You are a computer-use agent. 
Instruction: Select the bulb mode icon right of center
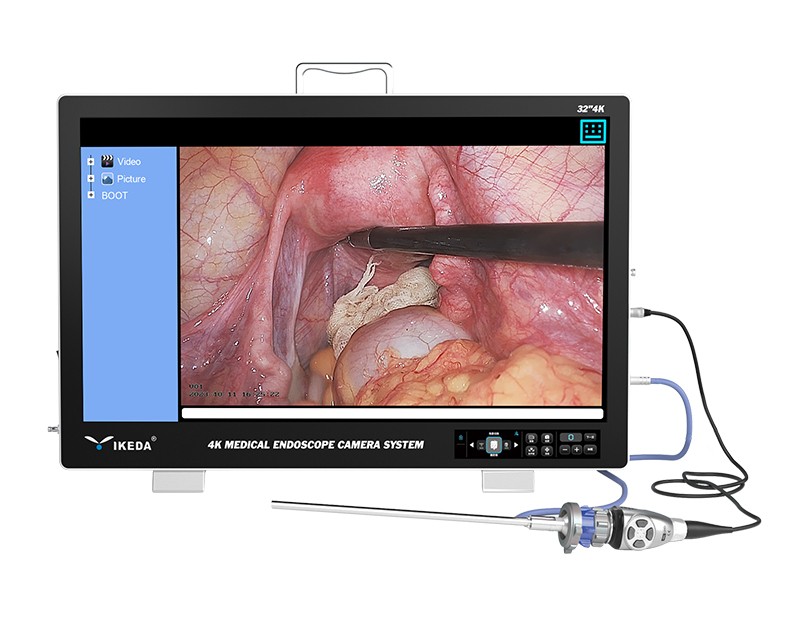[507, 445]
